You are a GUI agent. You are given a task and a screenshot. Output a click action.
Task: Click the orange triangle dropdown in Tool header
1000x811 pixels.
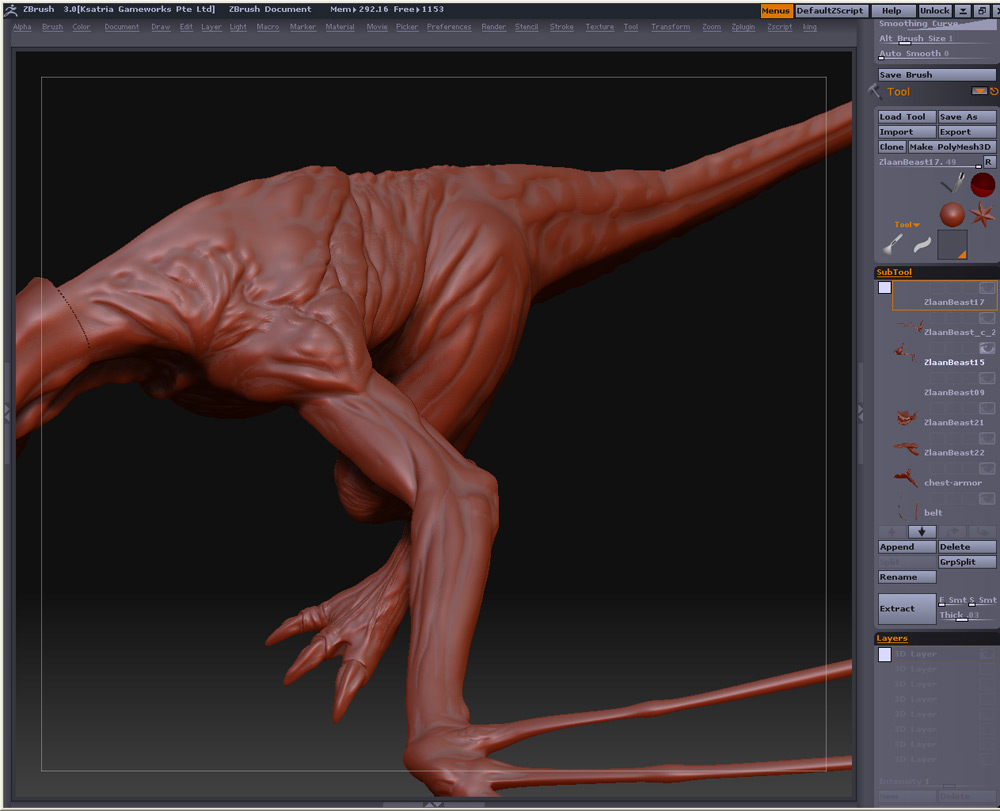point(980,91)
